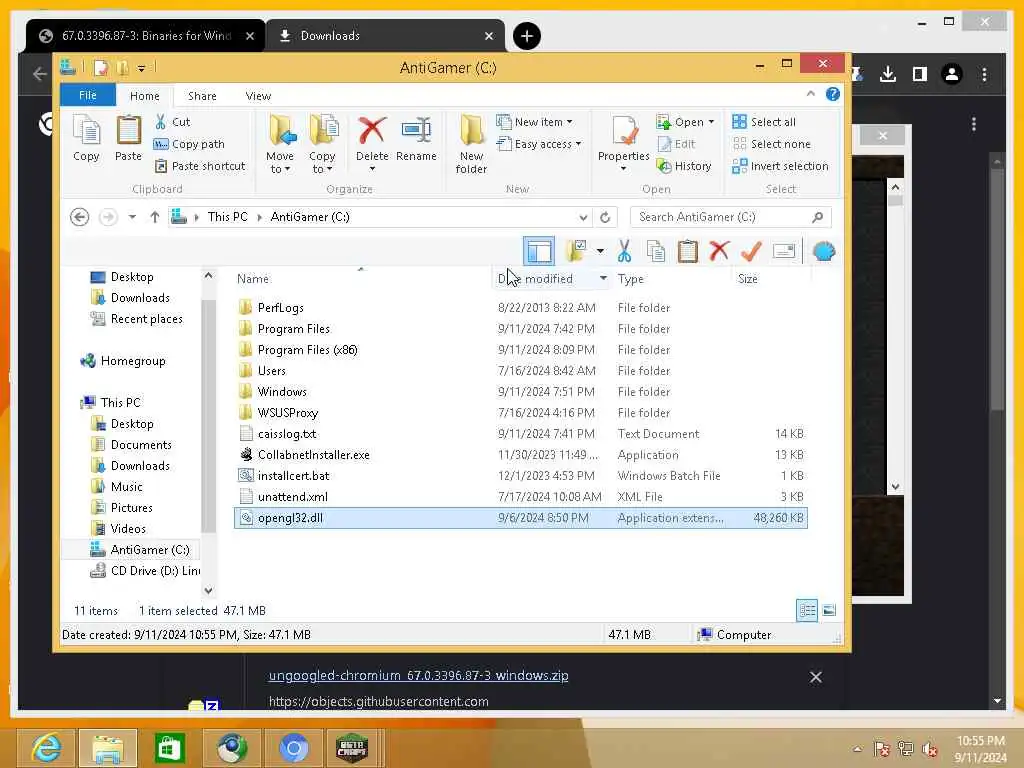Click History in the Open group
This screenshot has width=1024, height=768.
click(684, 166)
